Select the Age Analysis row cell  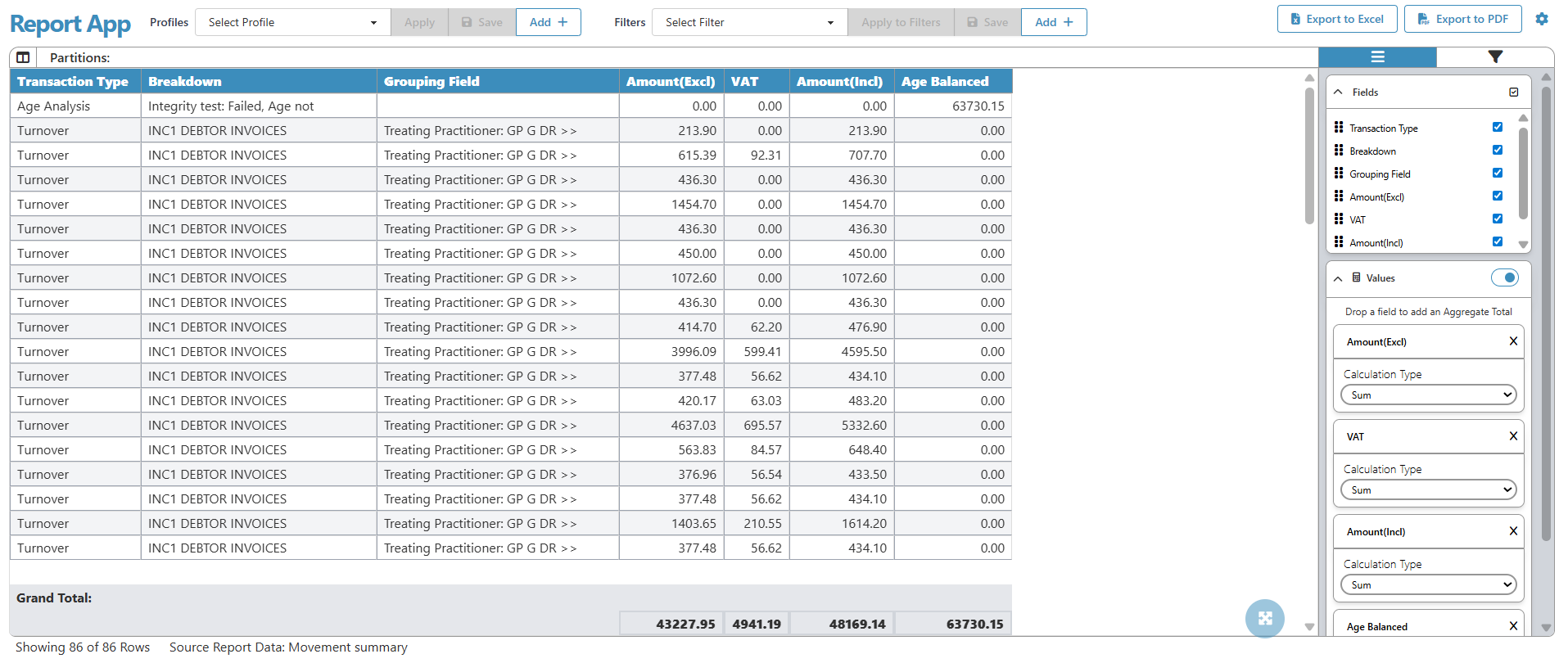pos(75,106)
